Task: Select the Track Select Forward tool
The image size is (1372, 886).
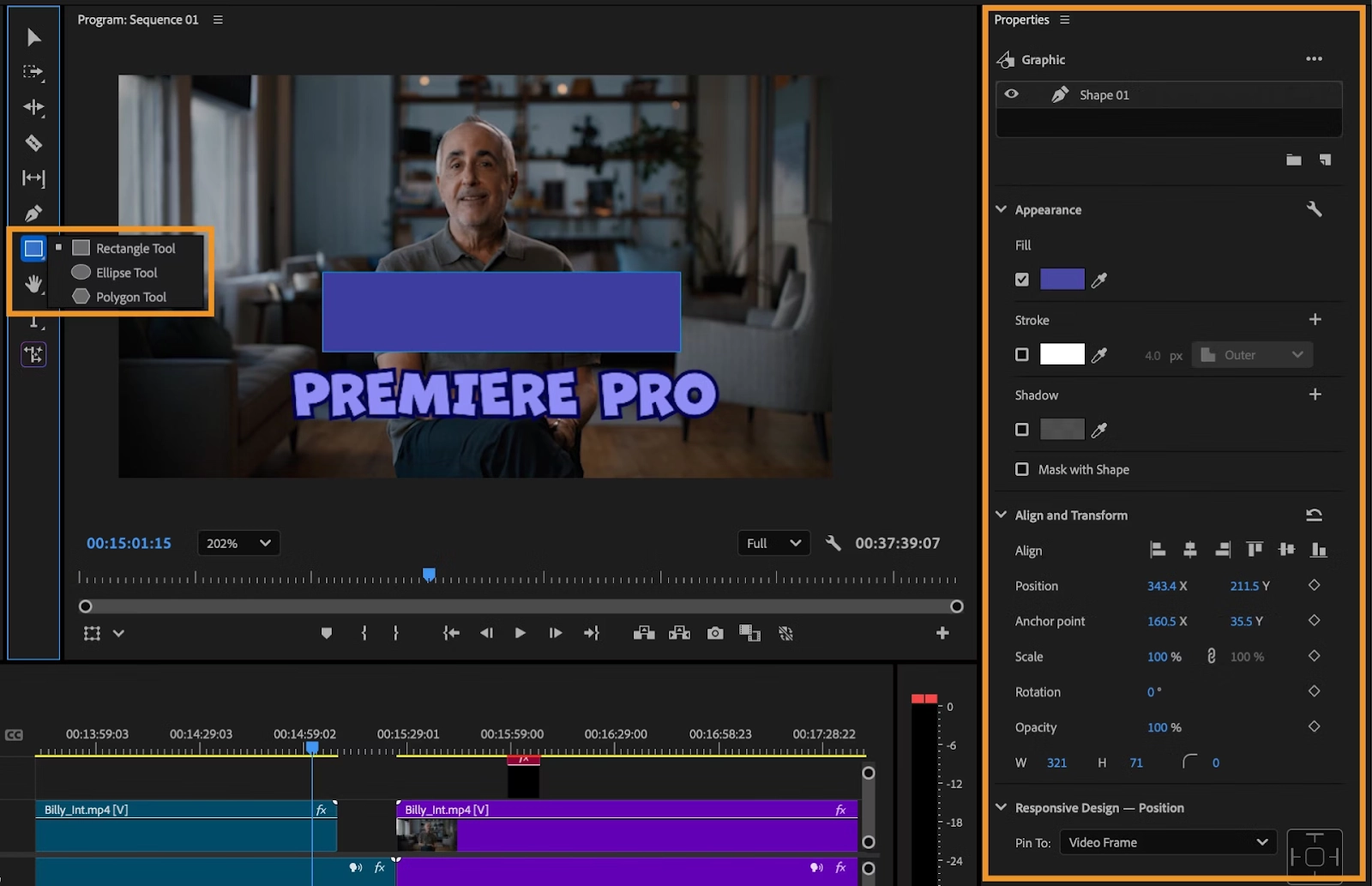Action: [x=33, y=73]
